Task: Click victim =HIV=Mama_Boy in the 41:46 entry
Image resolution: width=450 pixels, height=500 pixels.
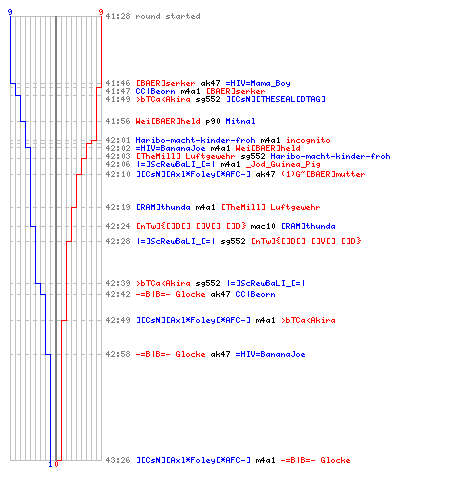Action: point(258,83)
